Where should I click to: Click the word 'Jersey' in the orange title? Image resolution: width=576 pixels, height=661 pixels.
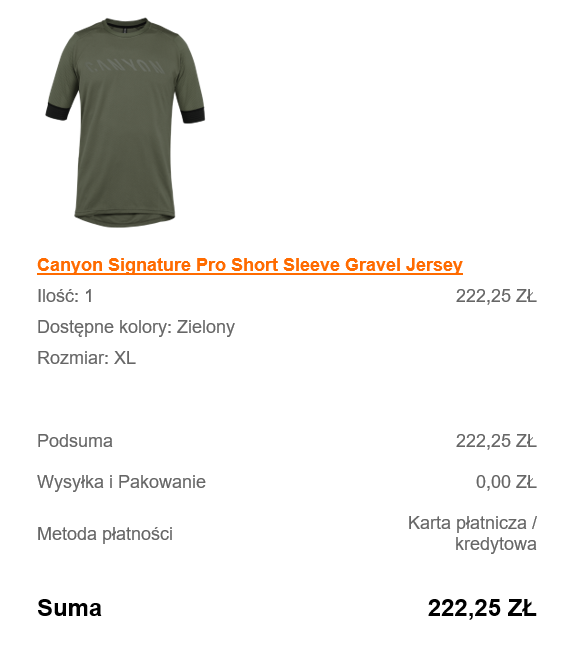[x=434, y=265]
